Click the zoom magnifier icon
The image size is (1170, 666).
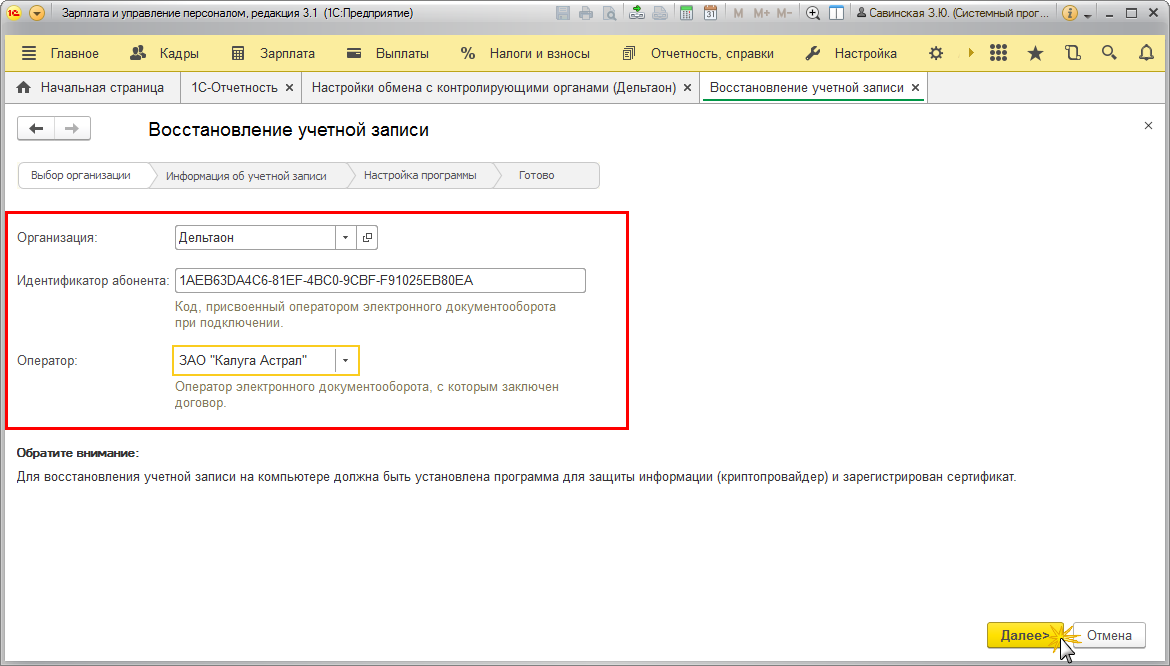813,13
